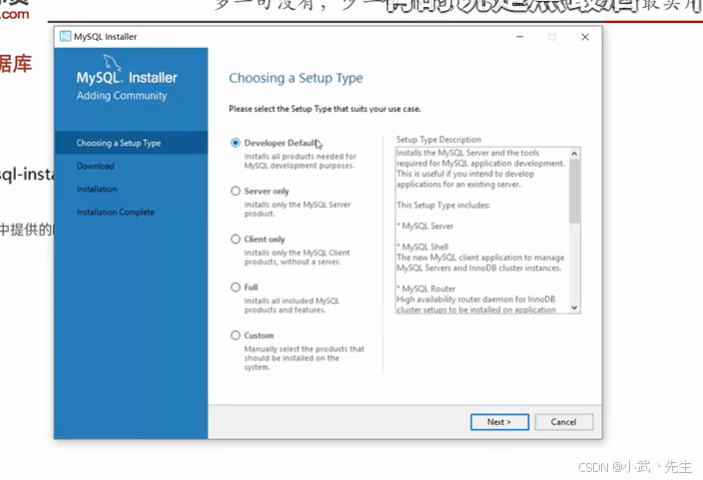Click 'Manually select the products' description text
Image resolution: width=703 pixels, height=480 pixels.
pos(304,358)
